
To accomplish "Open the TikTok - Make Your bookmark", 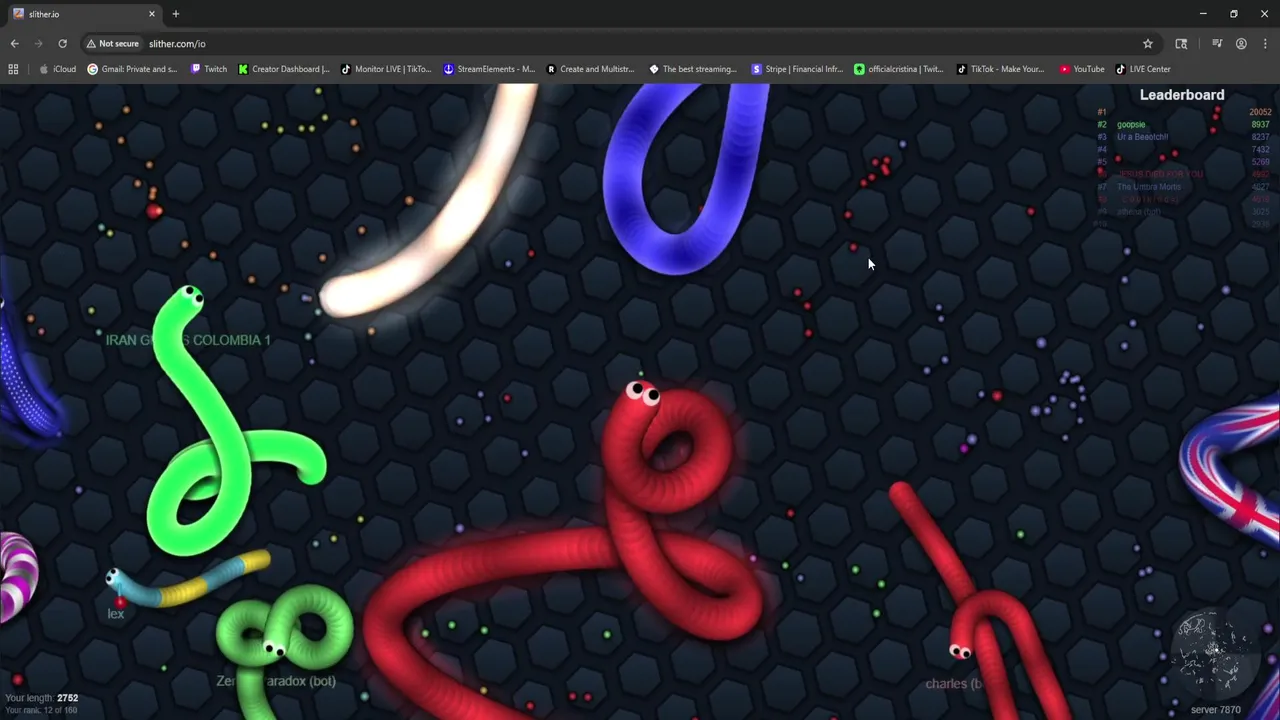I will tap(1000, 69).
